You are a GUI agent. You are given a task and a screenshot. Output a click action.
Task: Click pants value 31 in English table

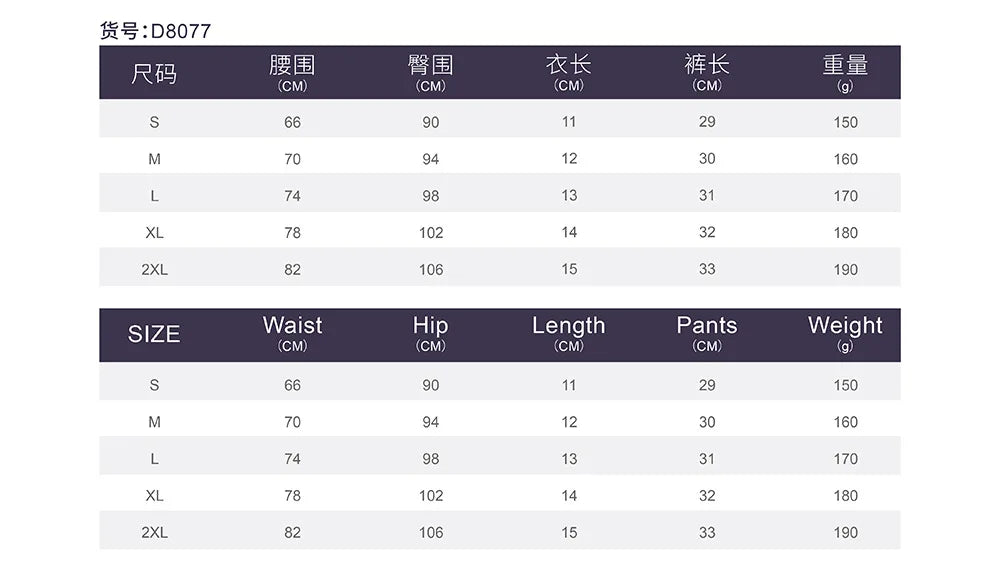[707, 459]
